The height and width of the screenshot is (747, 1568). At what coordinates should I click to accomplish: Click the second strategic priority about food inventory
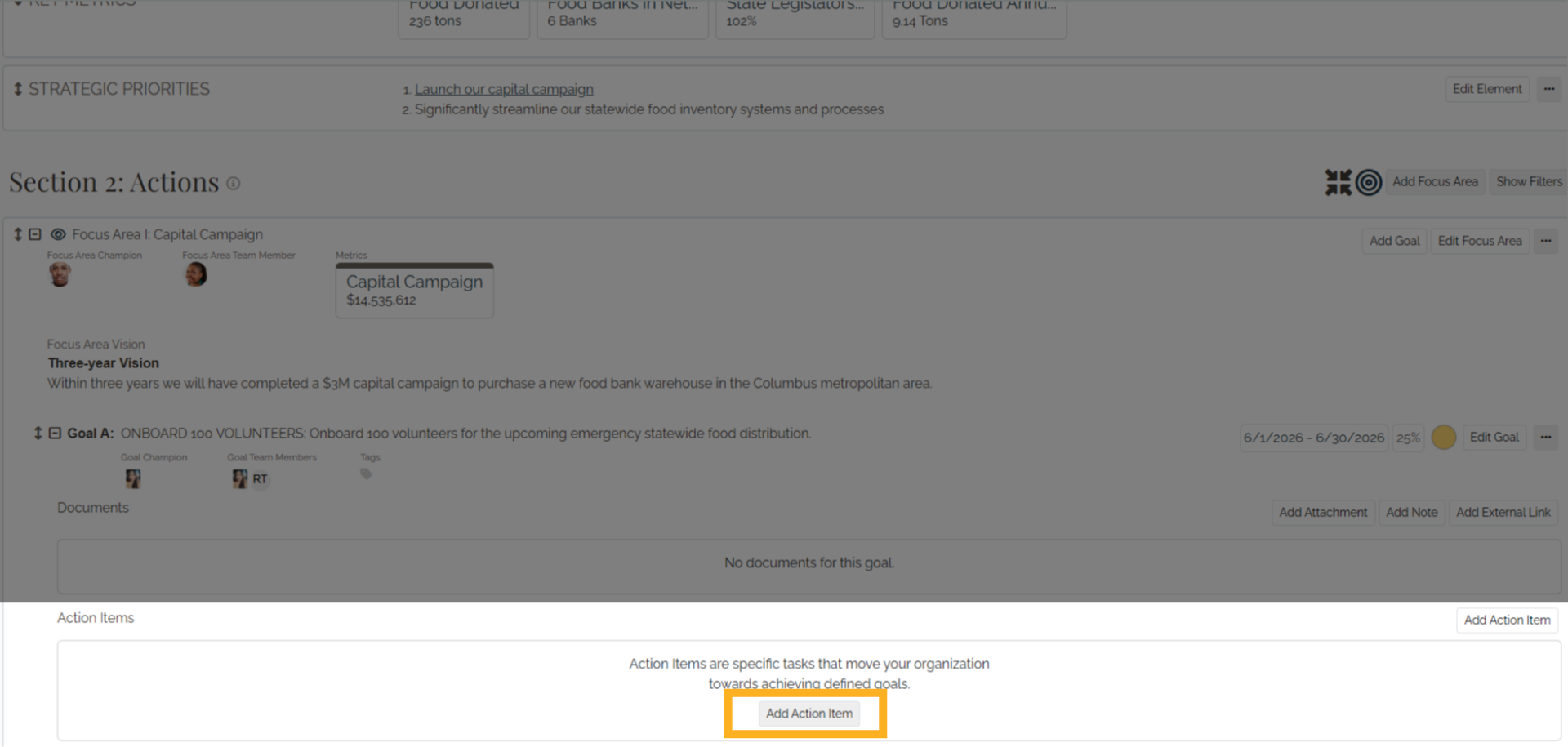(649, 109)
